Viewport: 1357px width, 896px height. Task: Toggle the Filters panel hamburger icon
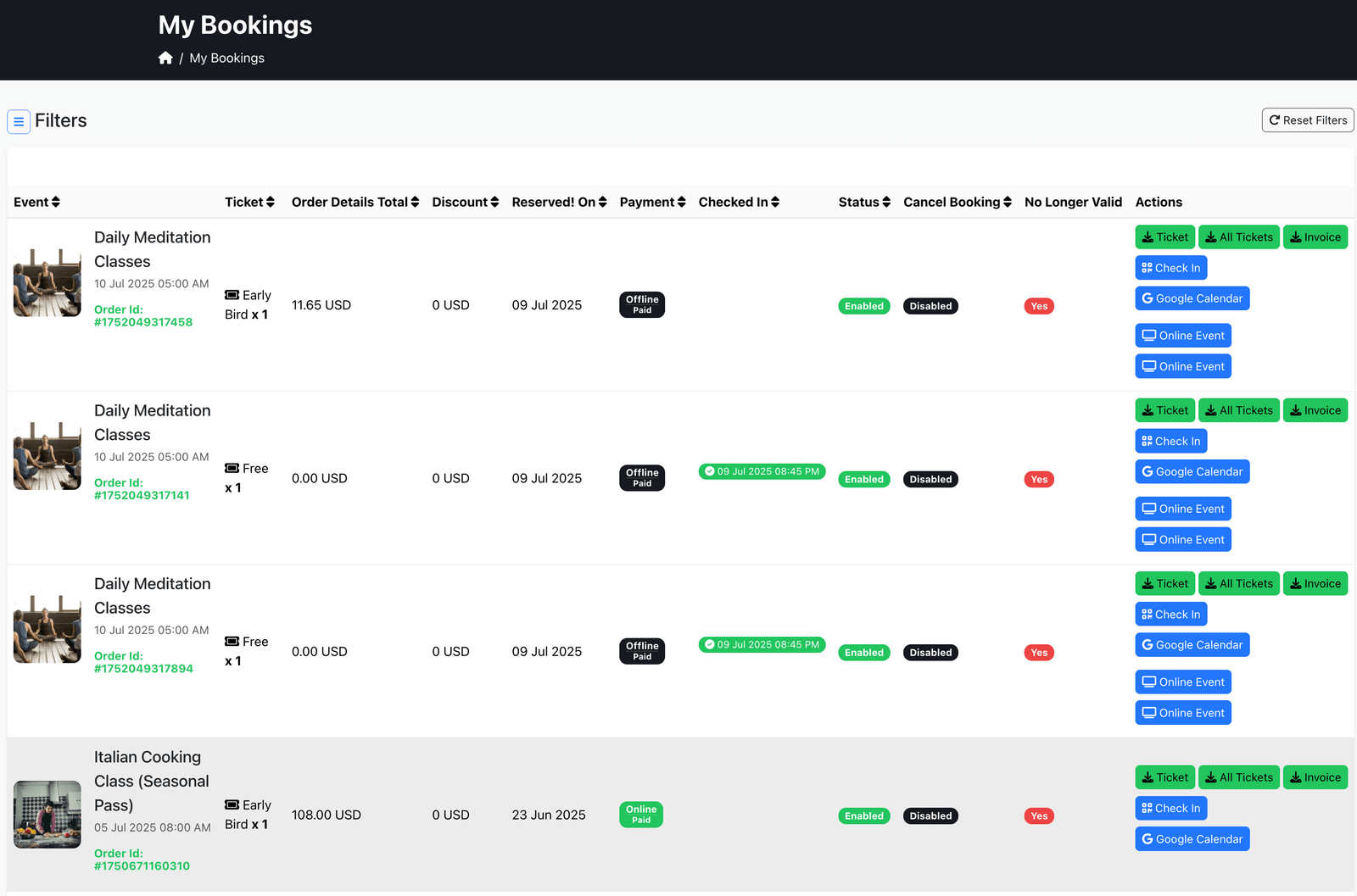click(19, 121)
